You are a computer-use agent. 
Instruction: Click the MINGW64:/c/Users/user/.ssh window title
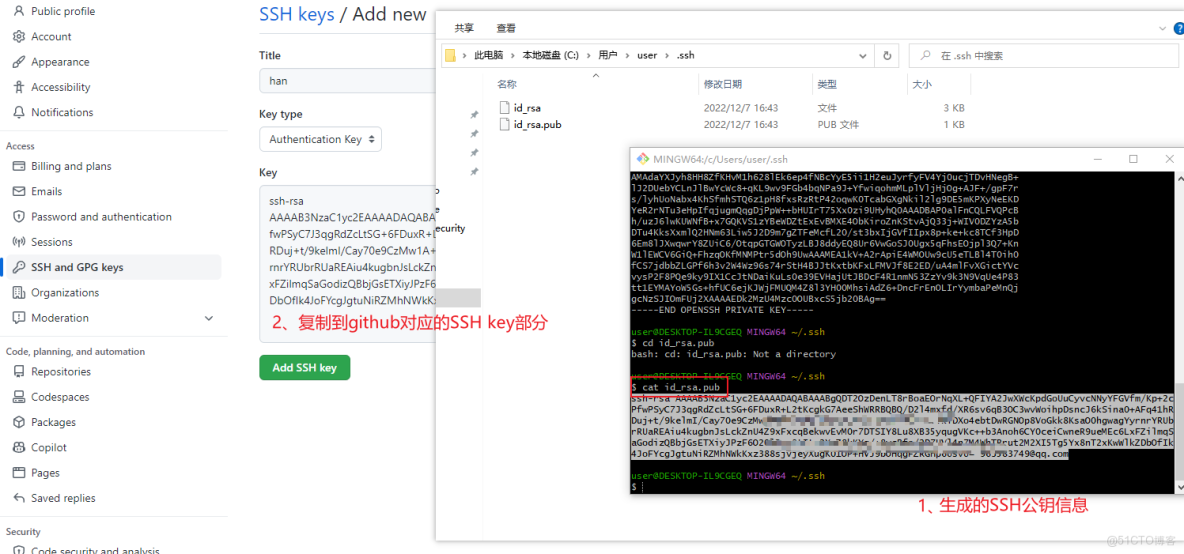720,159
